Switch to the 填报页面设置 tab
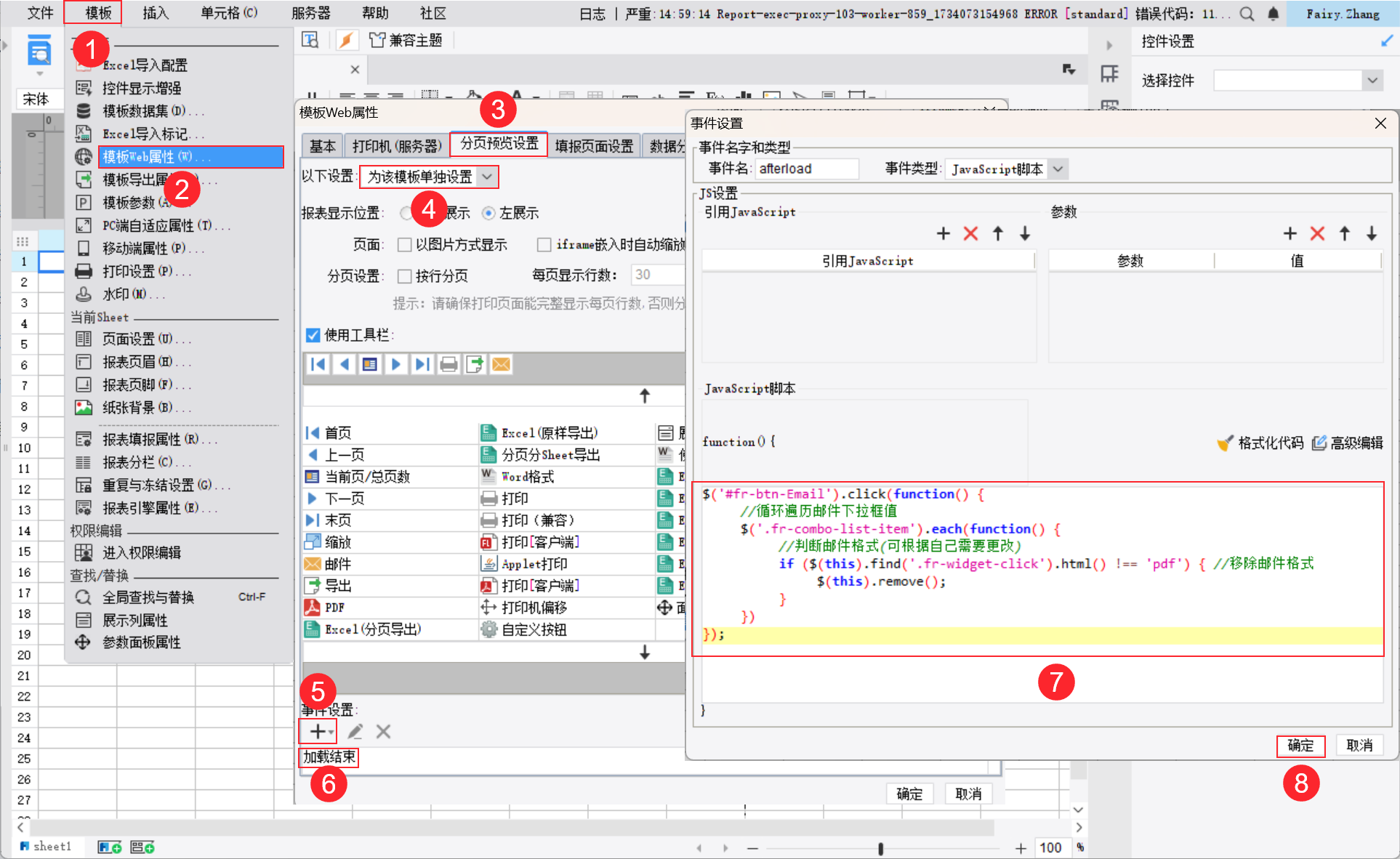The height and width of the screenshot is (859, 1400). point(593,146)
